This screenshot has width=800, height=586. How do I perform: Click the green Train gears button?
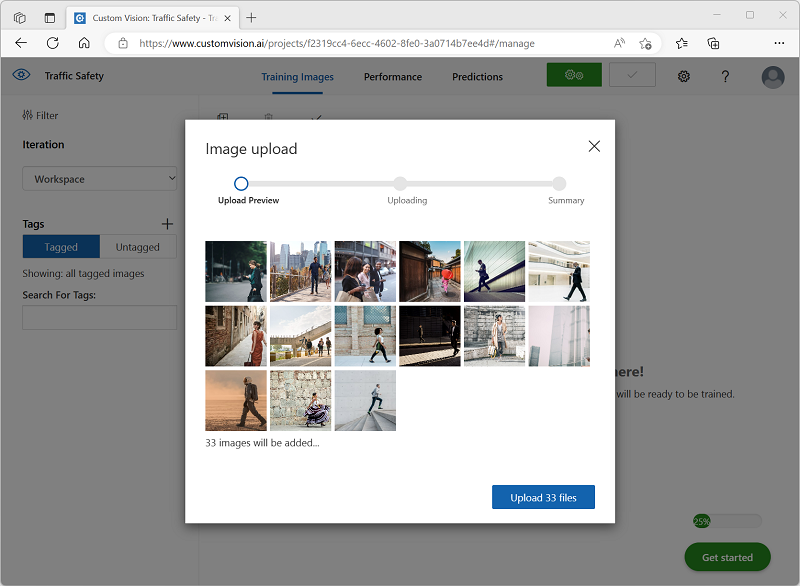point(574,75)
